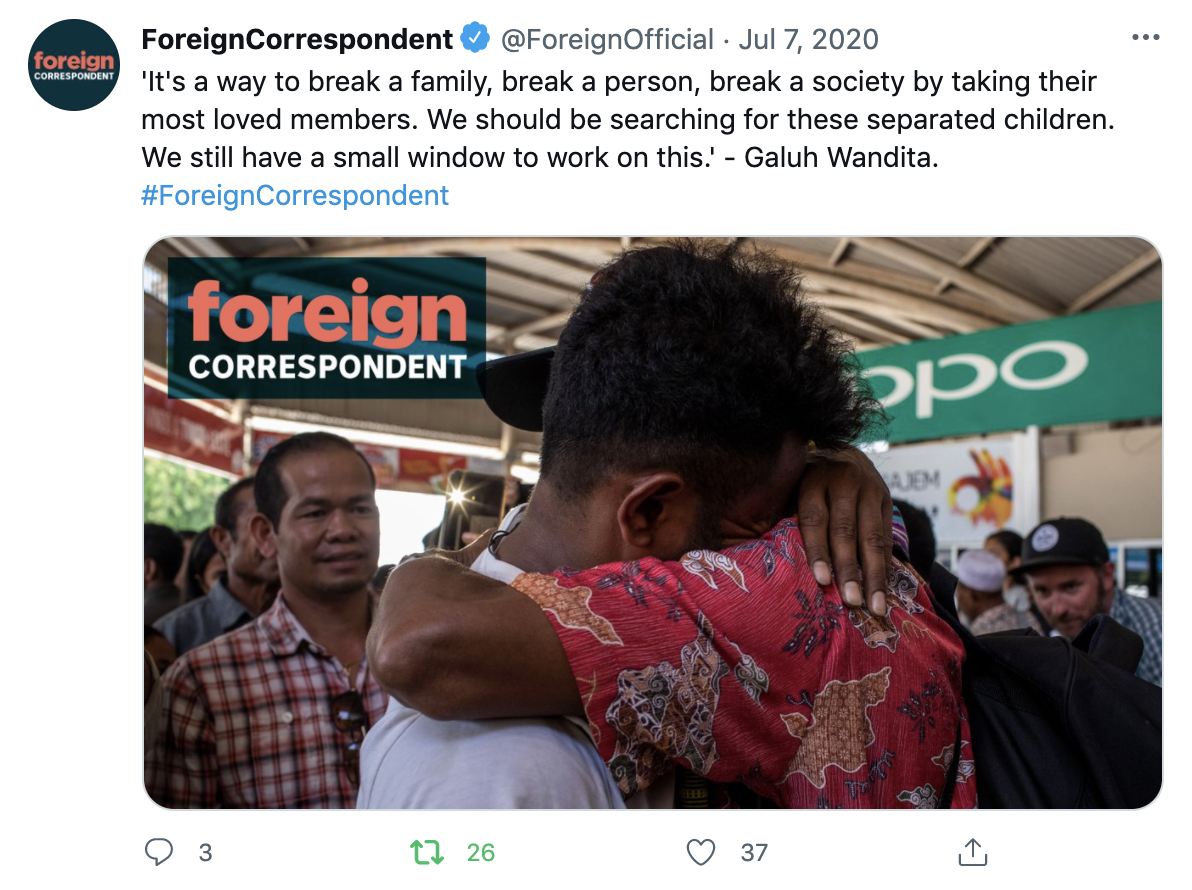Open the embracing men photo
This screenshot has width=1192, height=890.
[x=653, y=523]
